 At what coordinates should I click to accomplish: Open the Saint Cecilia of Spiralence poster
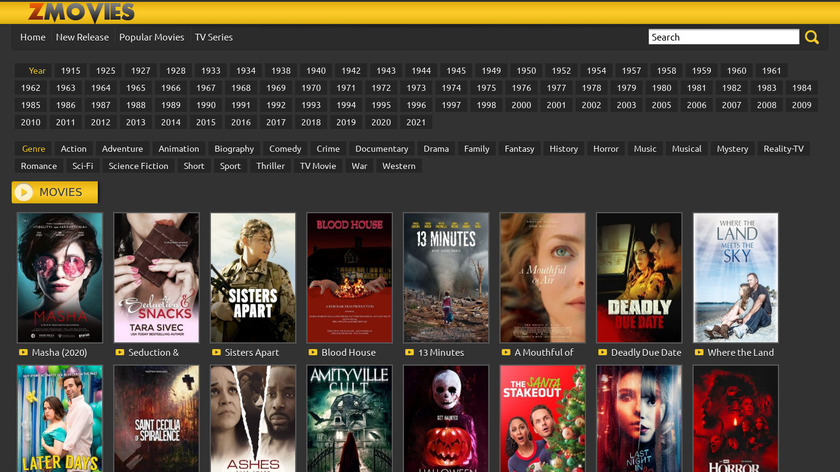coord(156,418)
